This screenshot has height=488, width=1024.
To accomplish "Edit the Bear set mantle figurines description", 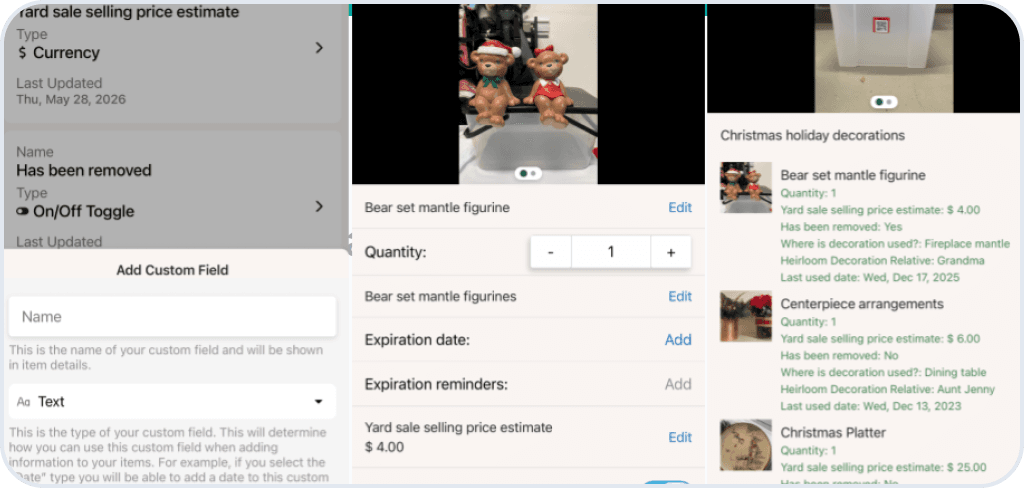I will point(680,297).
